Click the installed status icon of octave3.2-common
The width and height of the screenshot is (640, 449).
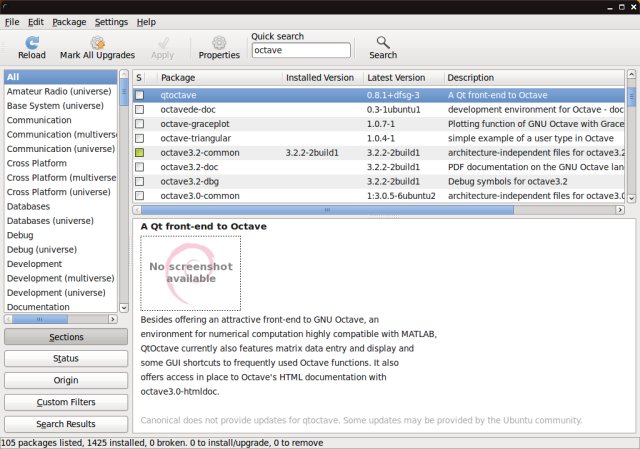[139, 153]
